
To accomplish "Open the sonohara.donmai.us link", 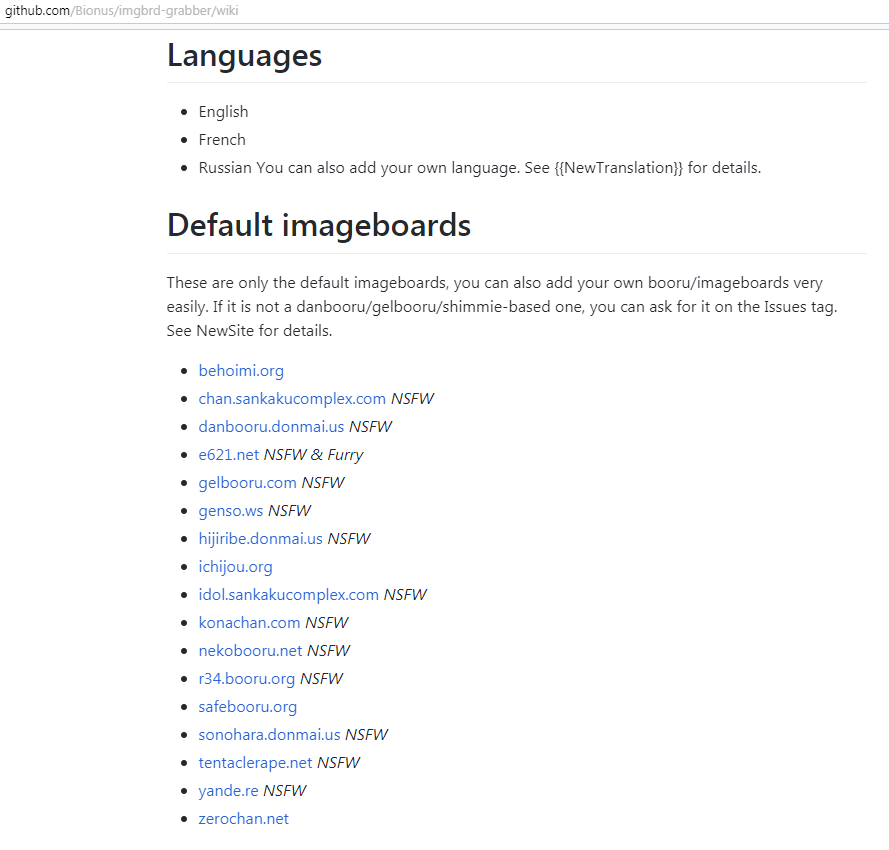I will pos(269,734).
